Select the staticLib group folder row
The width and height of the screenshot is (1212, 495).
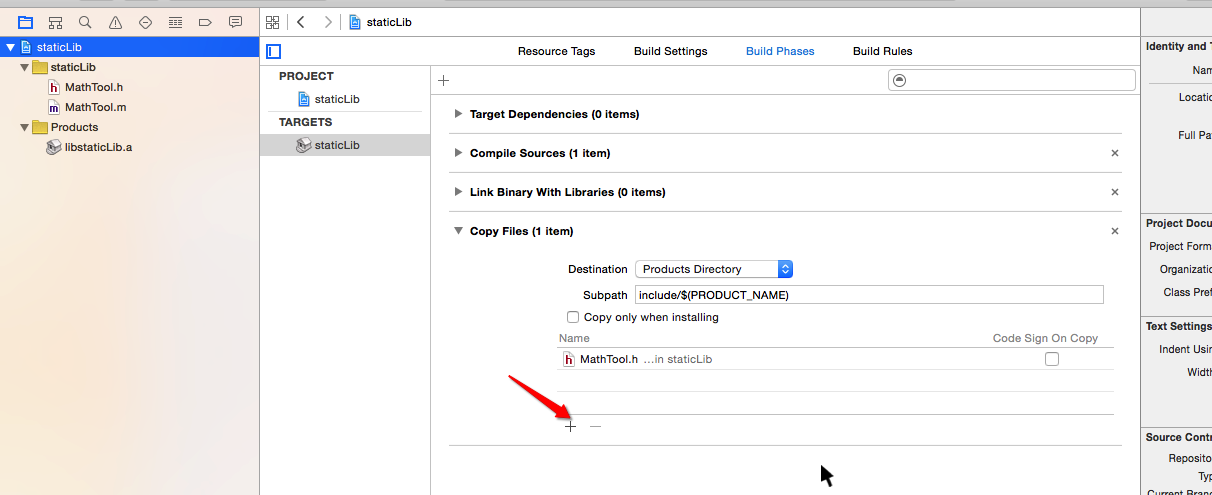point(129,67)
